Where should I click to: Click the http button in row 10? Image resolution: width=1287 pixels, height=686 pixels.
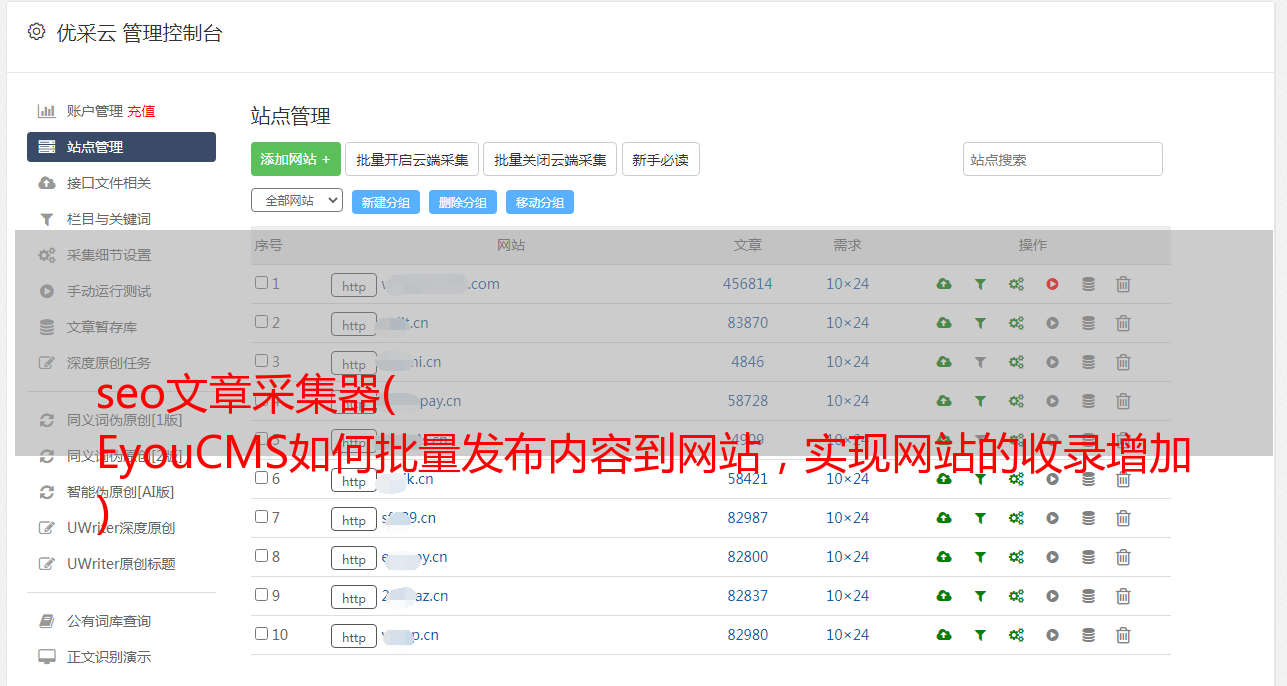tap(354, 637)
